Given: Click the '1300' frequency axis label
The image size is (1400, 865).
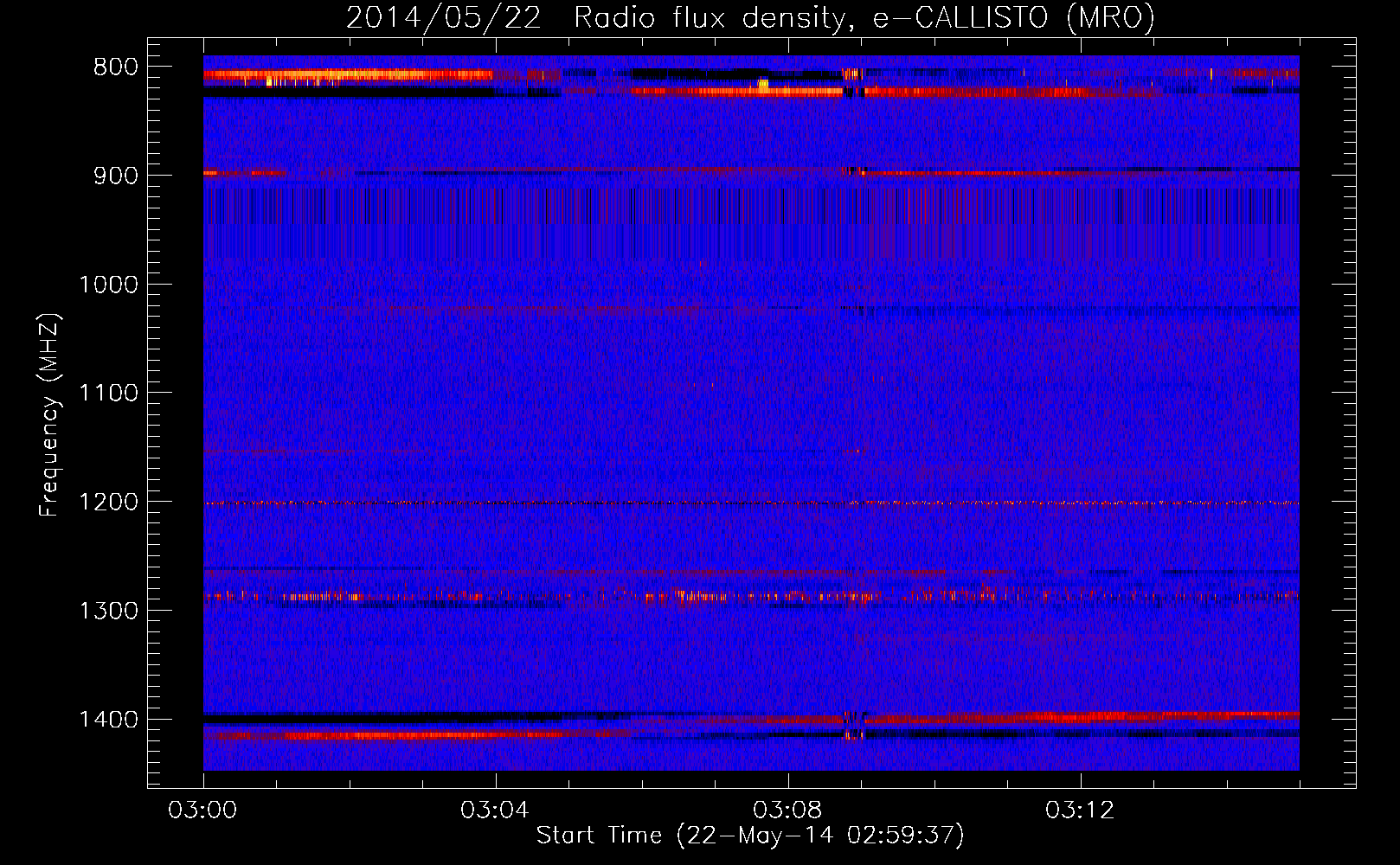Looking at the screenshot, I should (108, 612).
